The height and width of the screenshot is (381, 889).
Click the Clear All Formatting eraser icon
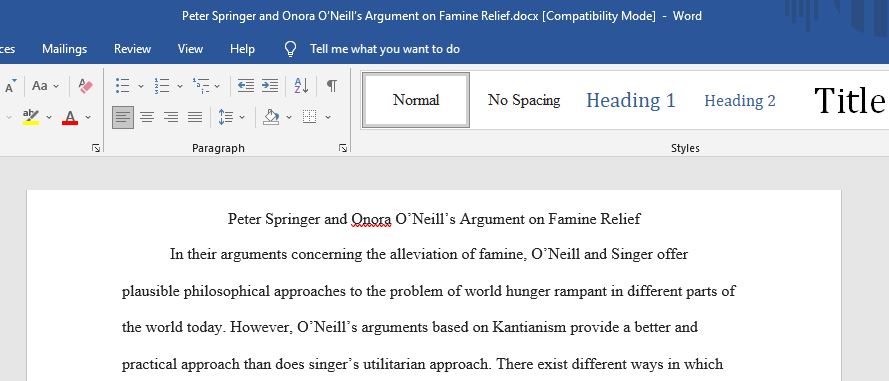click(86, 86)
